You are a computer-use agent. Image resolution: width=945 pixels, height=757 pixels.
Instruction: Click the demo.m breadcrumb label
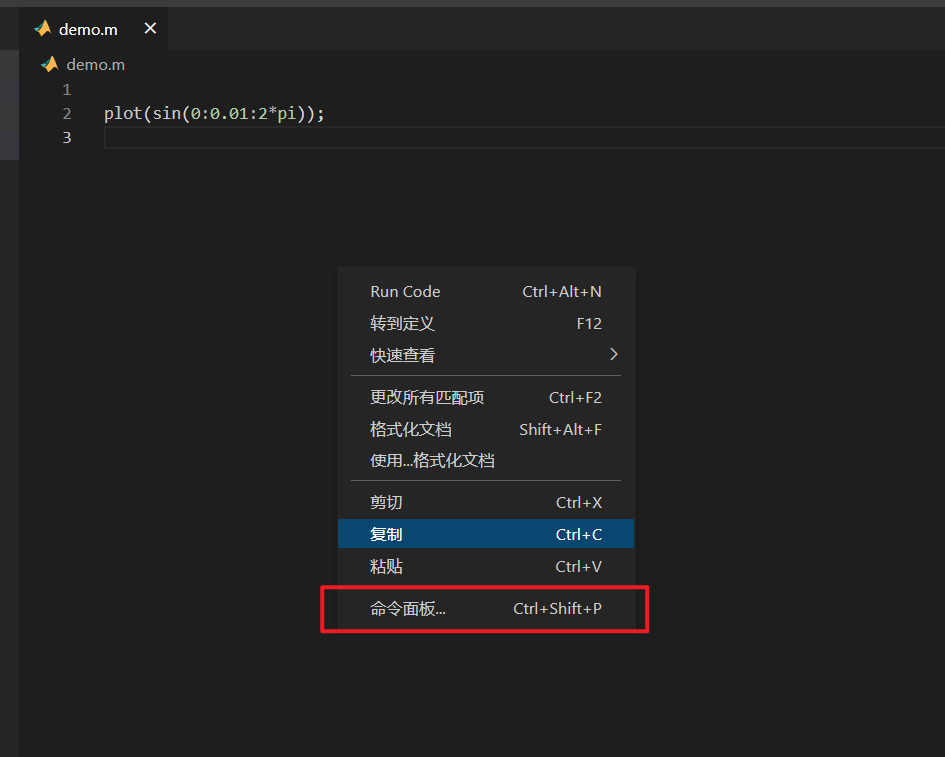pos(95,64)
